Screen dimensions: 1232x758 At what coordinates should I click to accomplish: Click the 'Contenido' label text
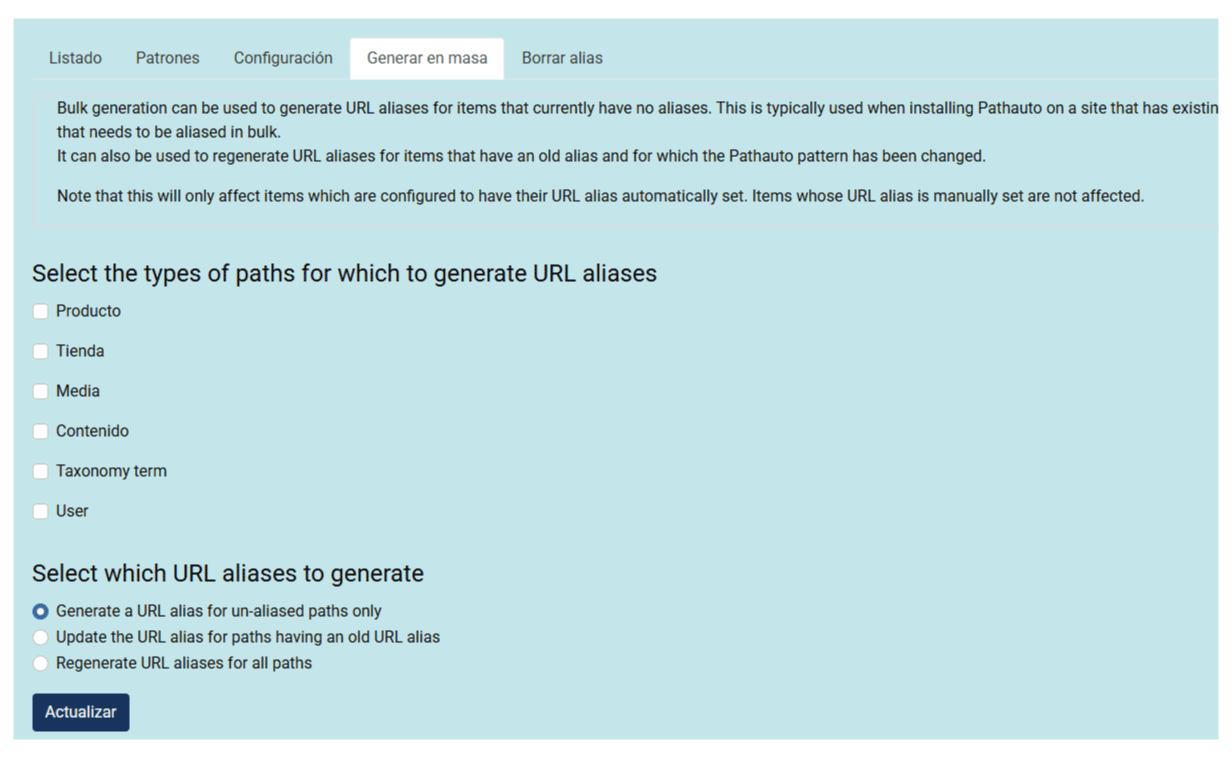pyautogui.click(x=92, y=431)
